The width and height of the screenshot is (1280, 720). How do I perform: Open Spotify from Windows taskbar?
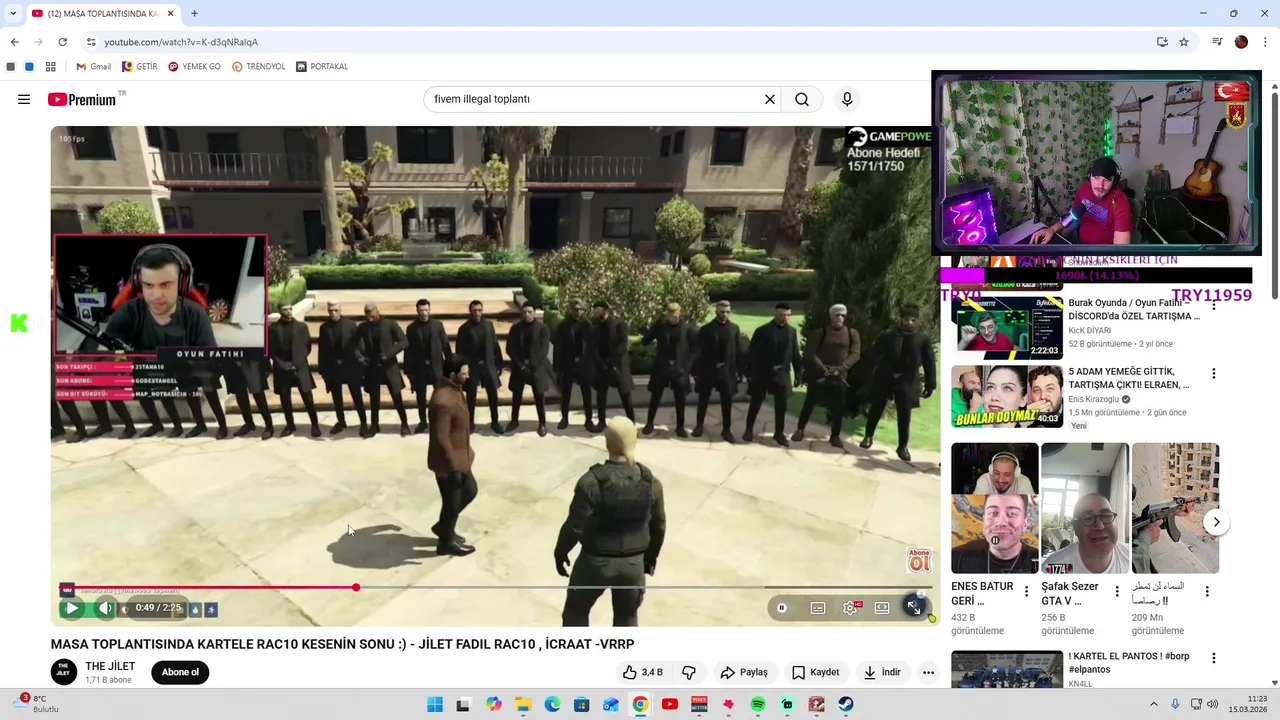click(x=758, y=704)
